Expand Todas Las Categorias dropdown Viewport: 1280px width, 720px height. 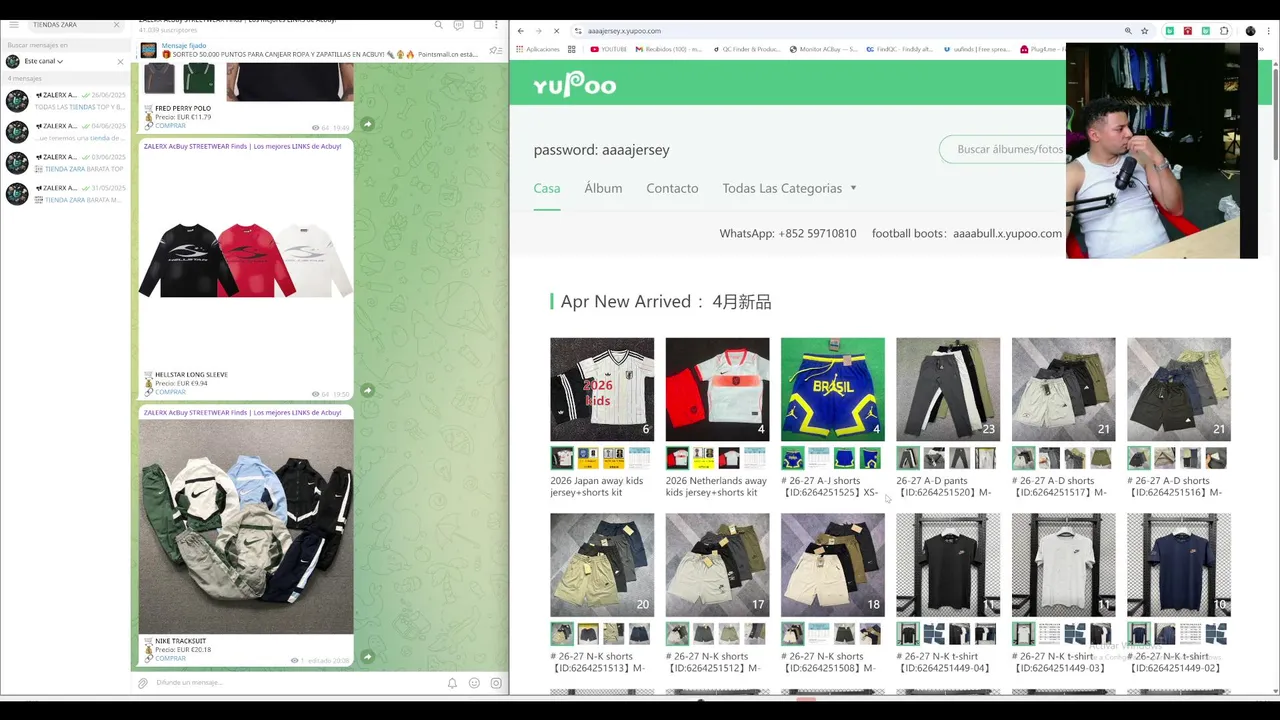[x=790, y=188]
